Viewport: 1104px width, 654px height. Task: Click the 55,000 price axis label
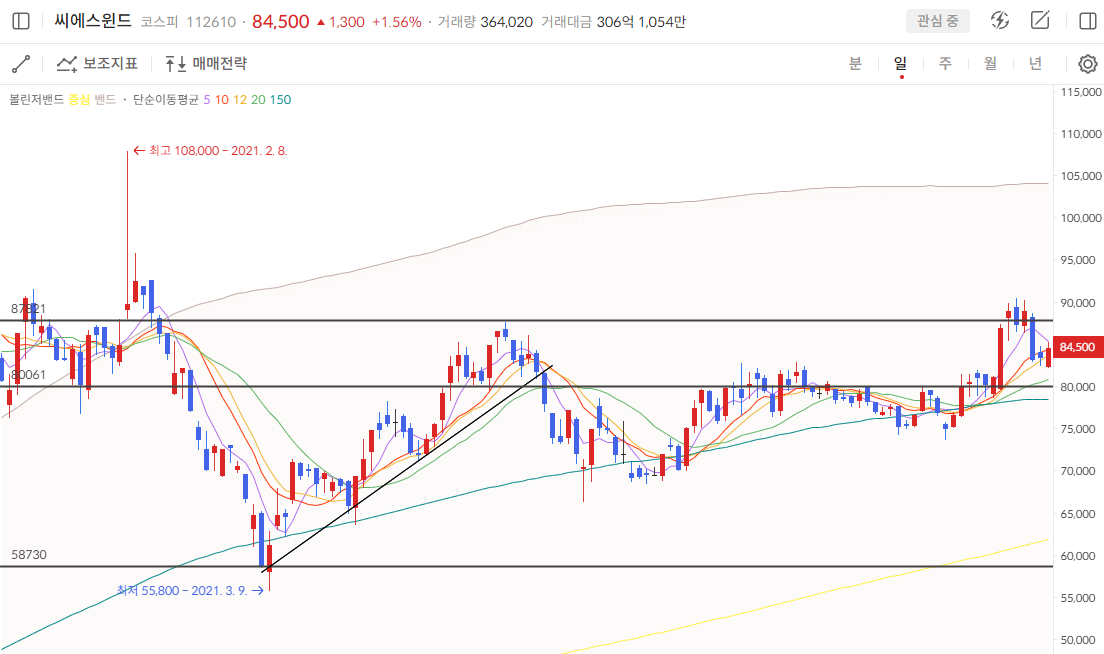click(1078, 598)
